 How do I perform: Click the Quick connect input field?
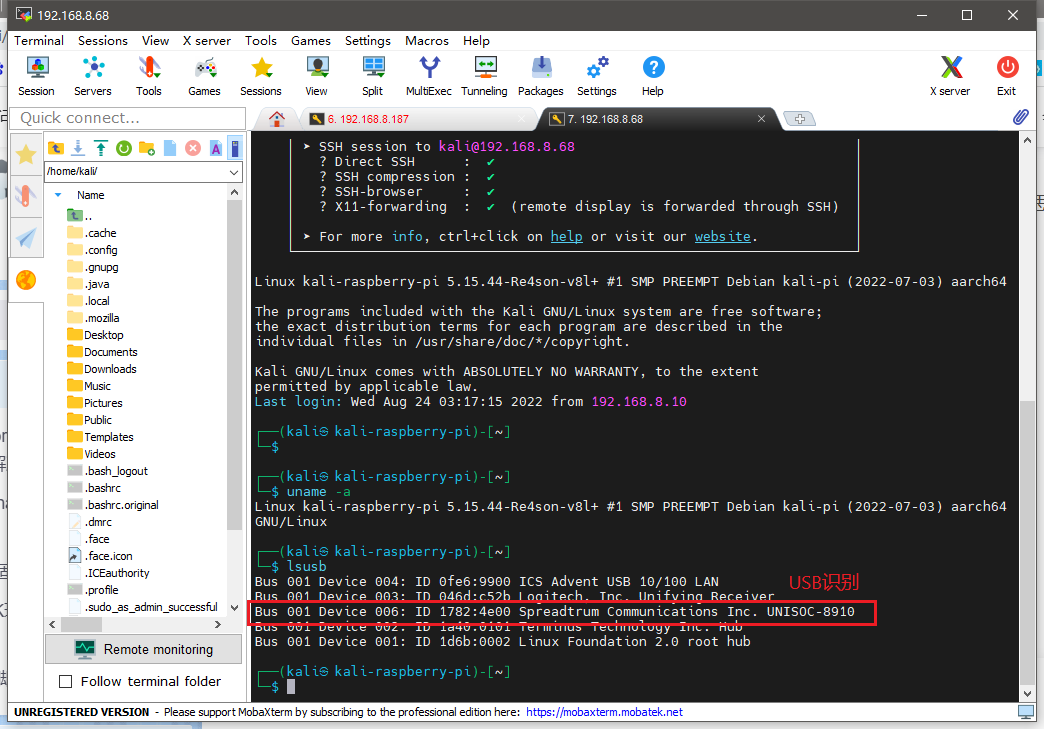128,118
